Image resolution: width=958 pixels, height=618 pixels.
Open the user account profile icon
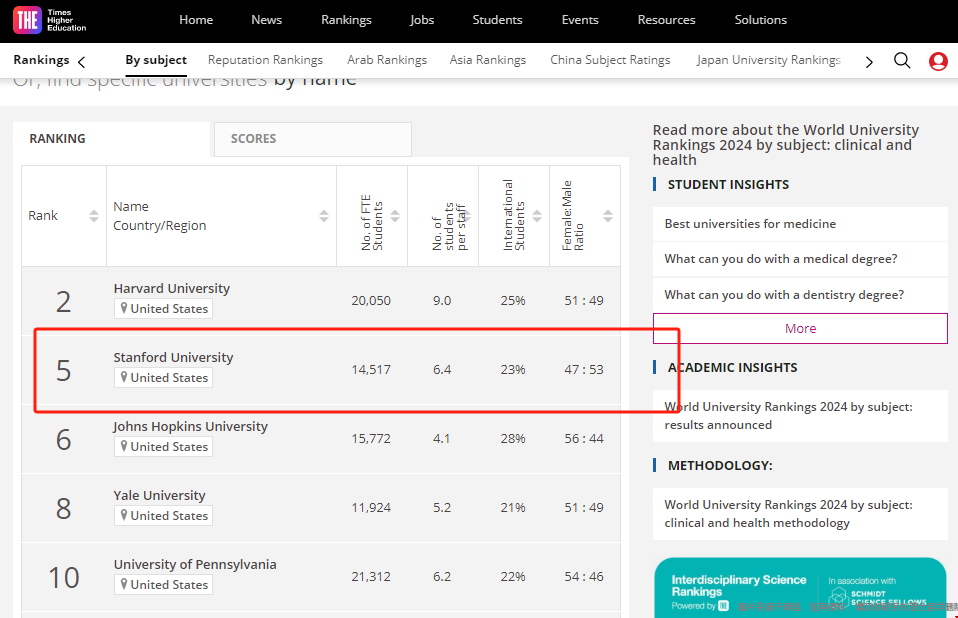coord(938,61)
